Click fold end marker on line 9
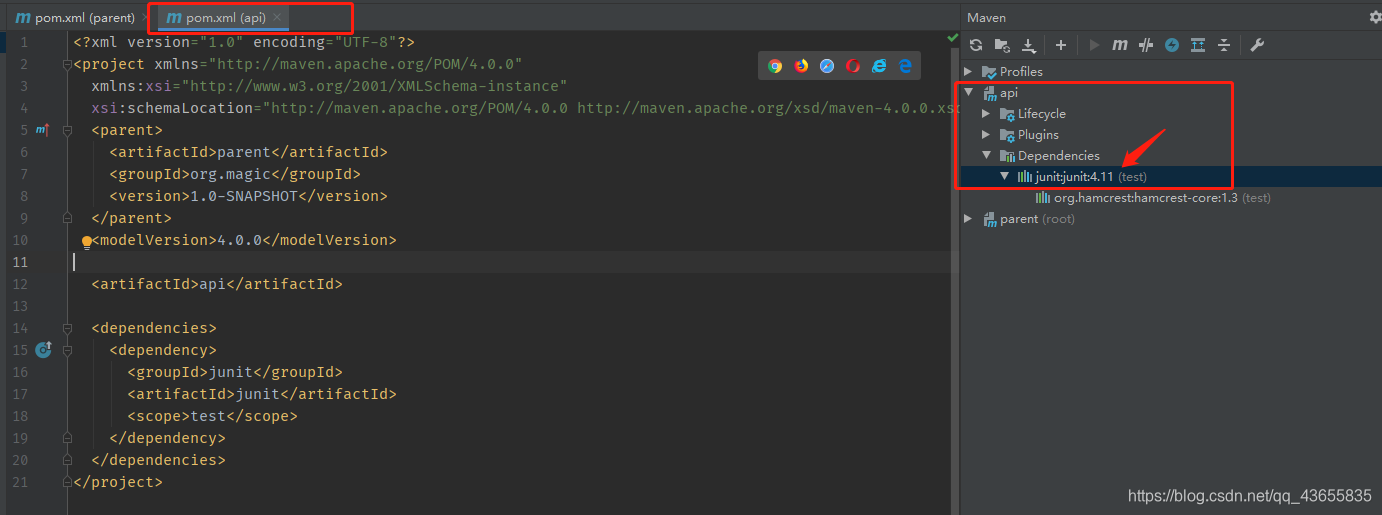This screenshot has height=515, width=1382. point(67,218)
